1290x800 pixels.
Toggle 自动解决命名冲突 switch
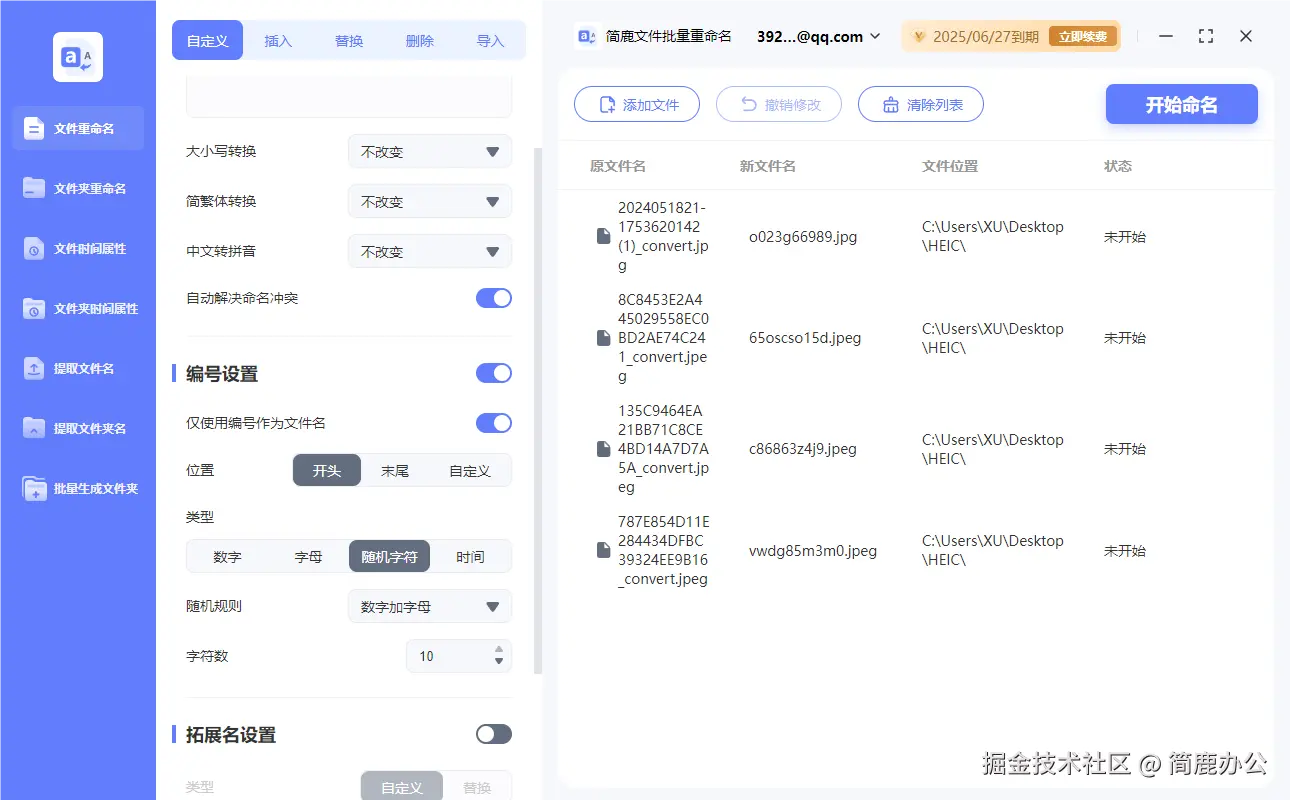(x=494, y=298)
